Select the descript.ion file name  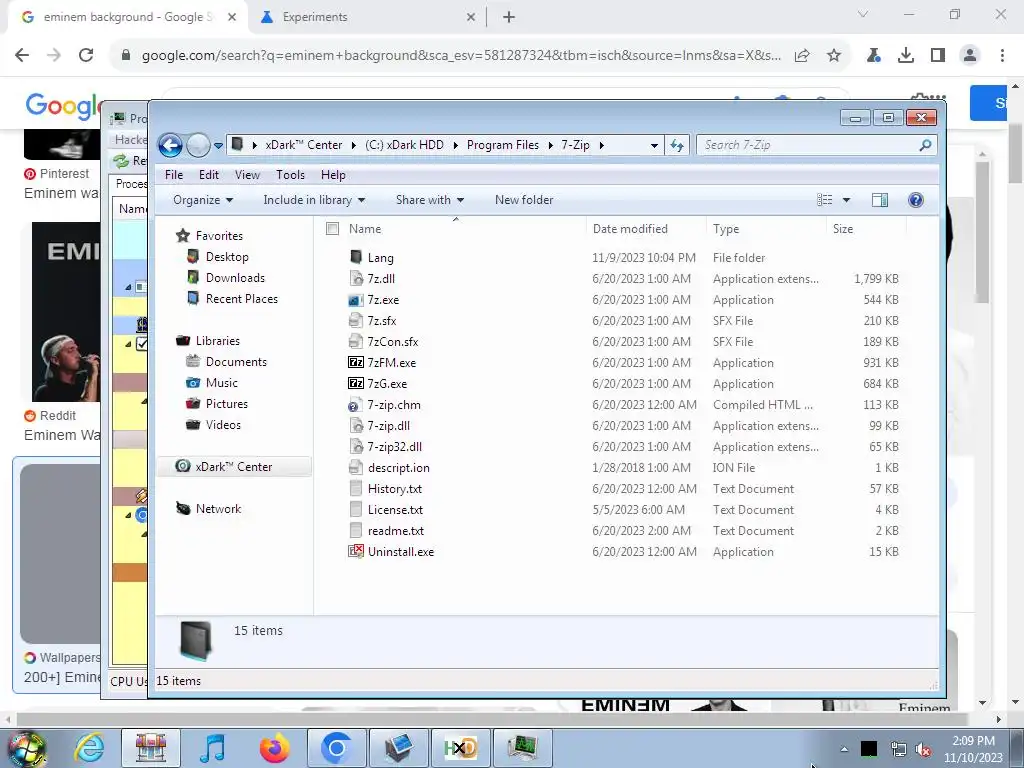[398, 468]
